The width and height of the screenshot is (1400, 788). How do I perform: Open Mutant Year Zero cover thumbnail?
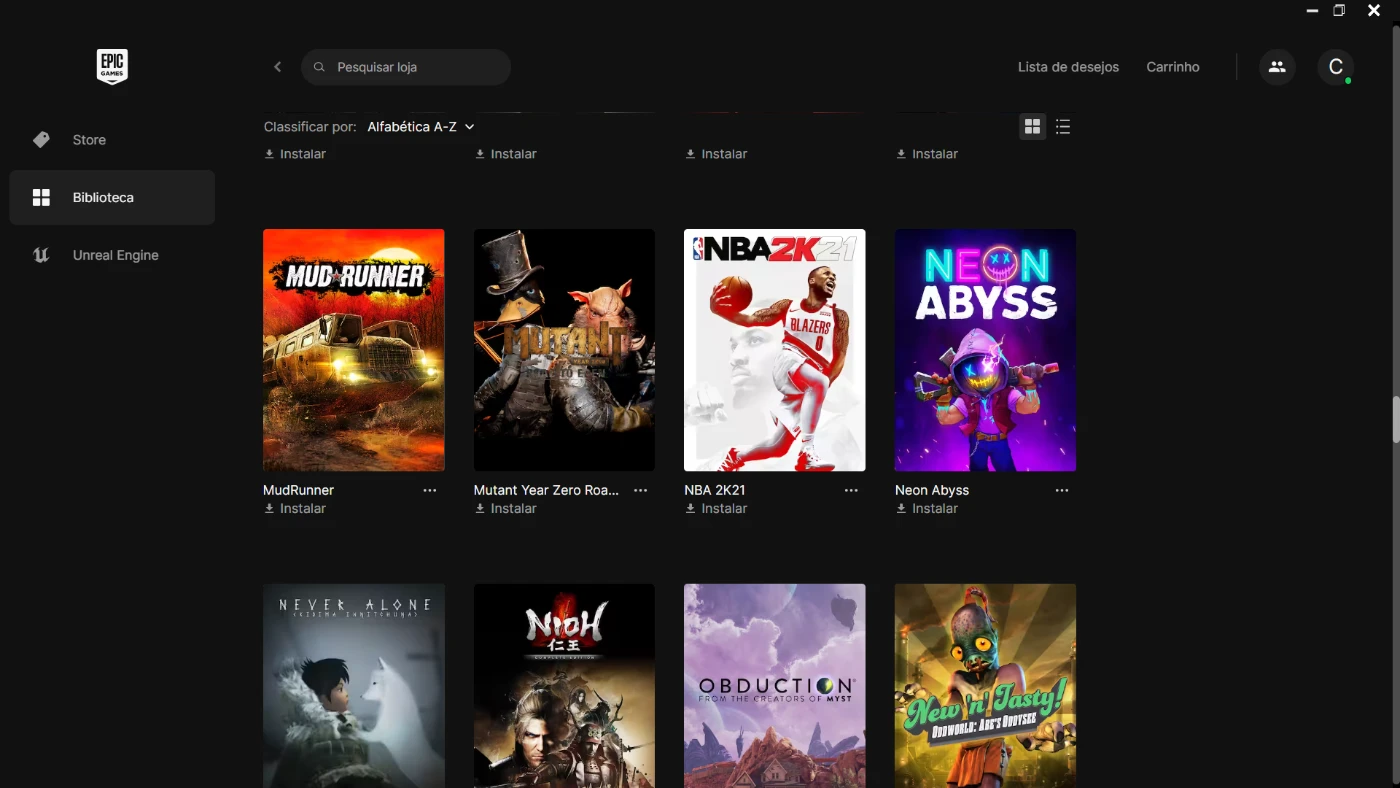point(564,350)
